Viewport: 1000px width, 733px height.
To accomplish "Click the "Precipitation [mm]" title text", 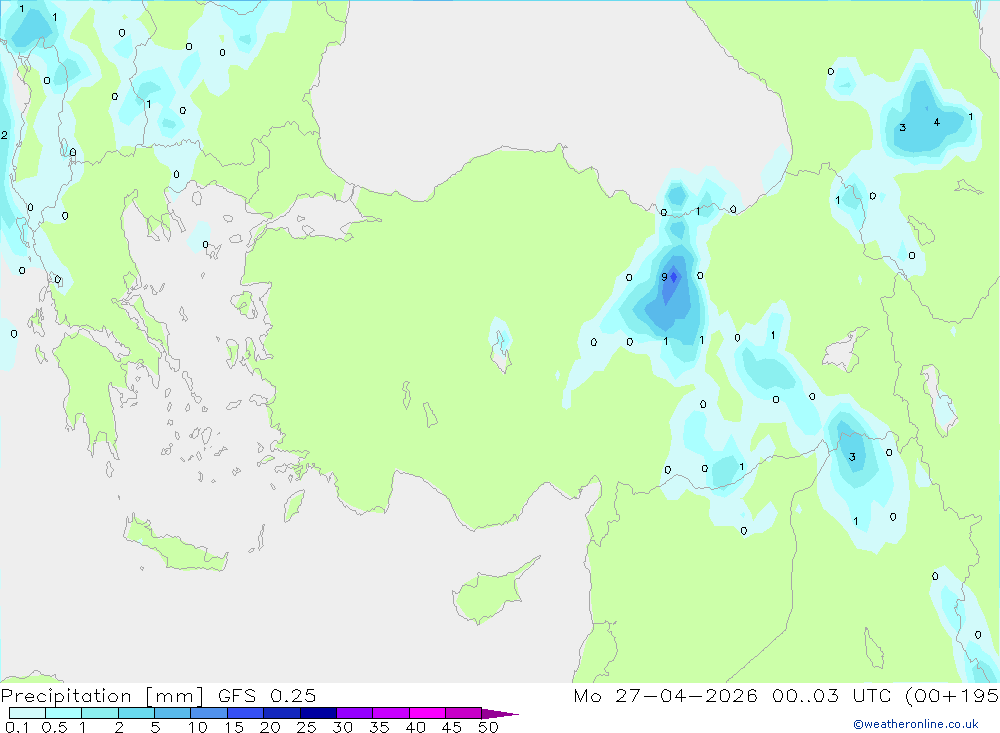I will pos(102,696).
